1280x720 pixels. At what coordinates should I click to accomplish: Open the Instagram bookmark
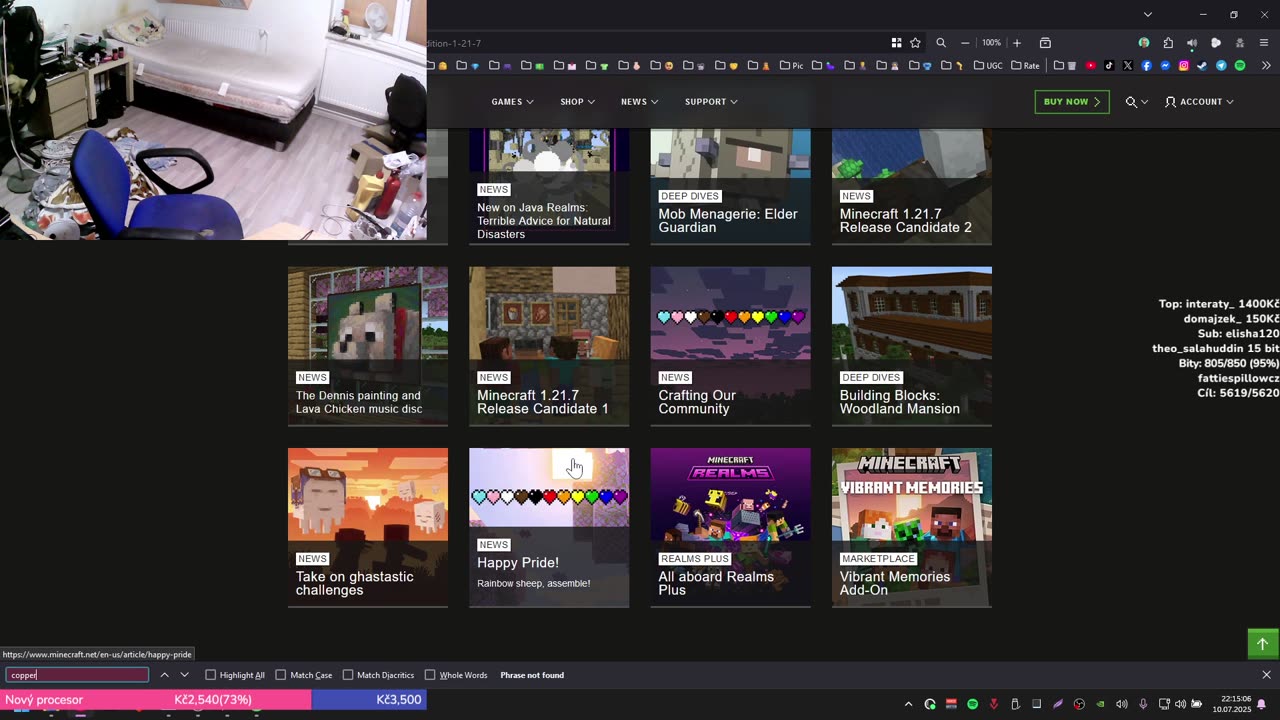(x=1184, y=66)
